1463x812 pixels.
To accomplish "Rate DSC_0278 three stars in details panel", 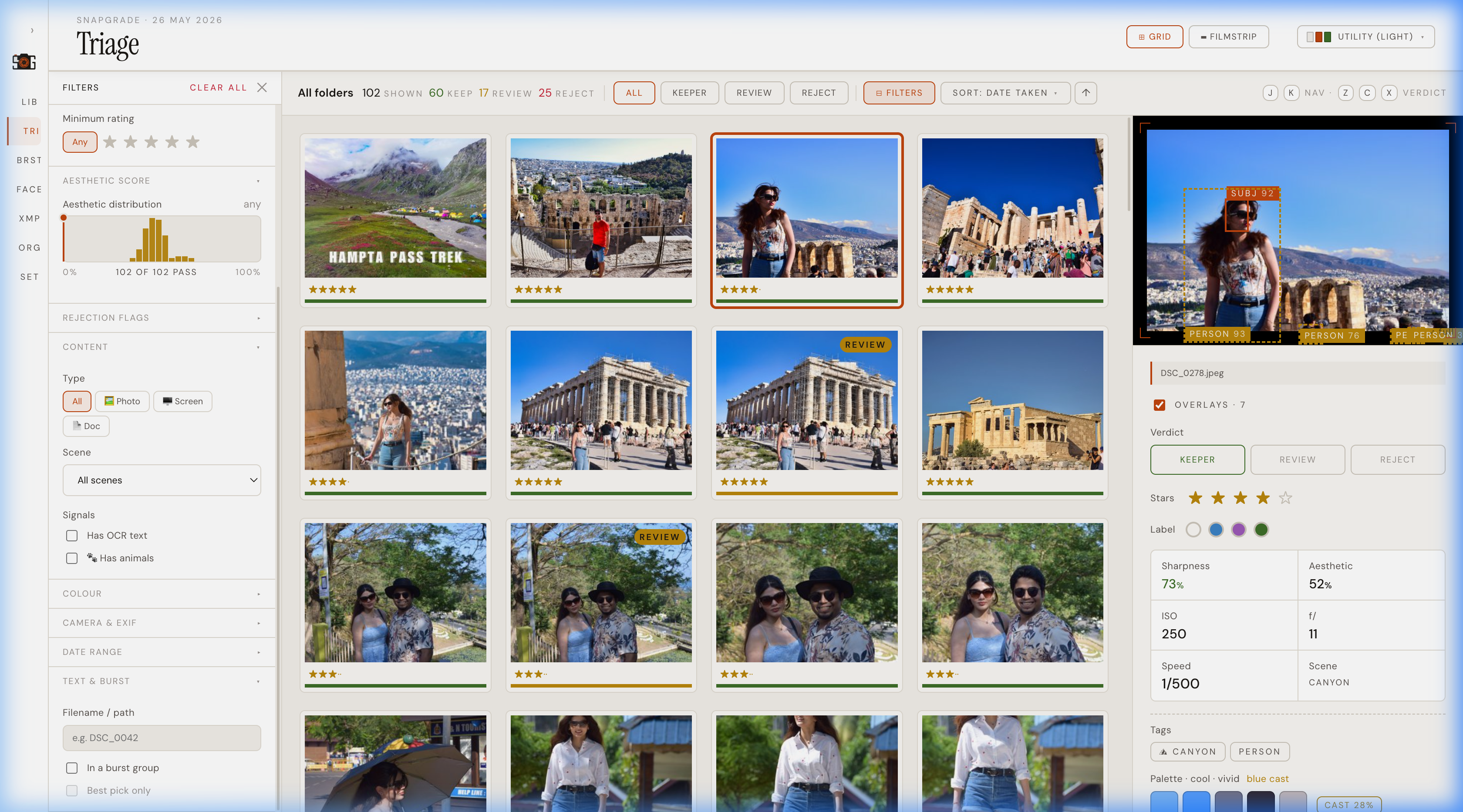I will click(1241, 498).
